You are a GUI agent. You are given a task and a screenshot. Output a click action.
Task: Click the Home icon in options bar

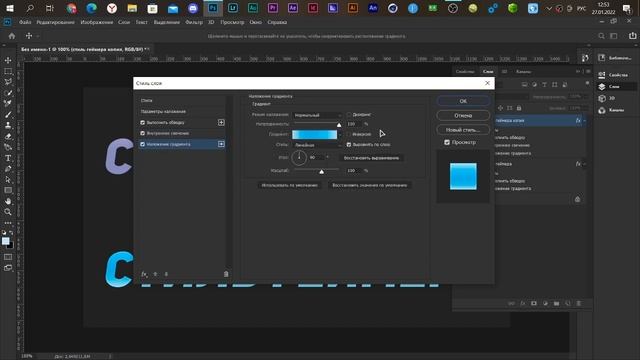click(12, 36)
